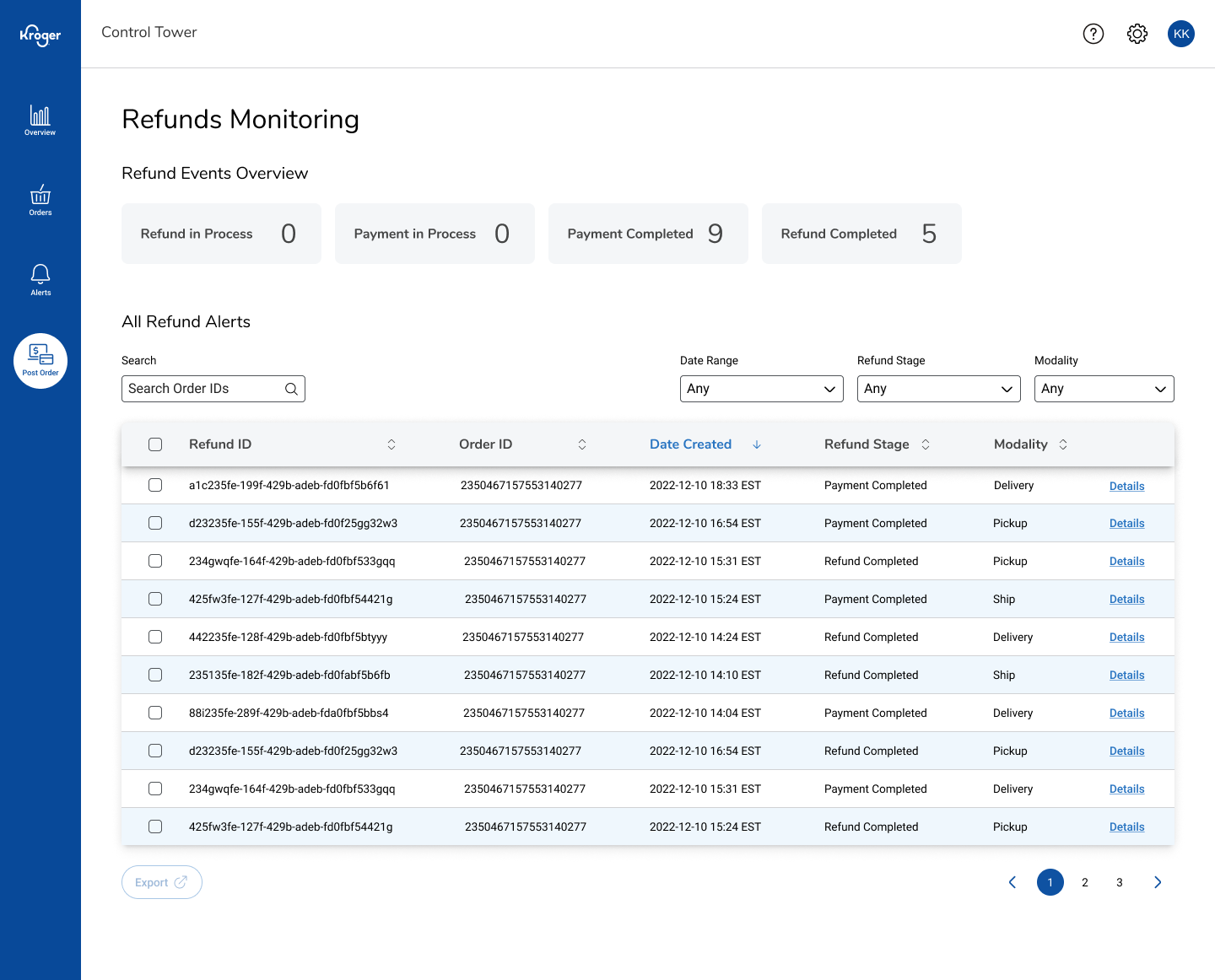
Task: Open the Modality filter dropdown
Action: click(x=1104, y=389)
